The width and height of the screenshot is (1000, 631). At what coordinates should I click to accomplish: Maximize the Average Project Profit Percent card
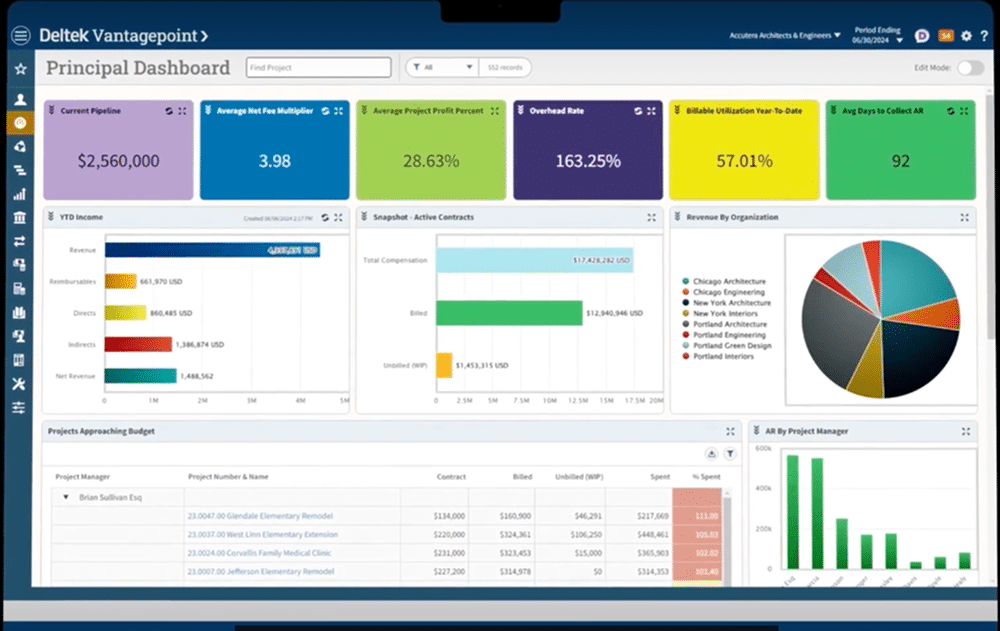(495, 111)
